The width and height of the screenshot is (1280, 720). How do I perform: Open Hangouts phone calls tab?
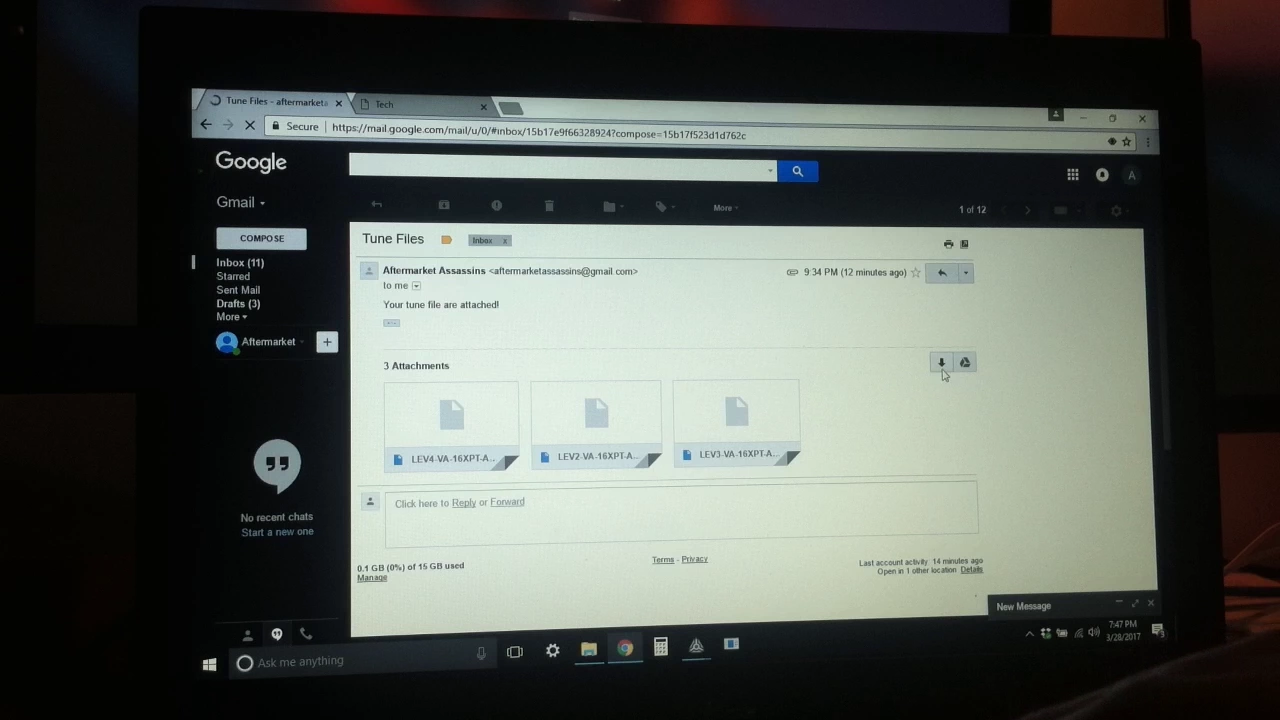pos(306,634)
